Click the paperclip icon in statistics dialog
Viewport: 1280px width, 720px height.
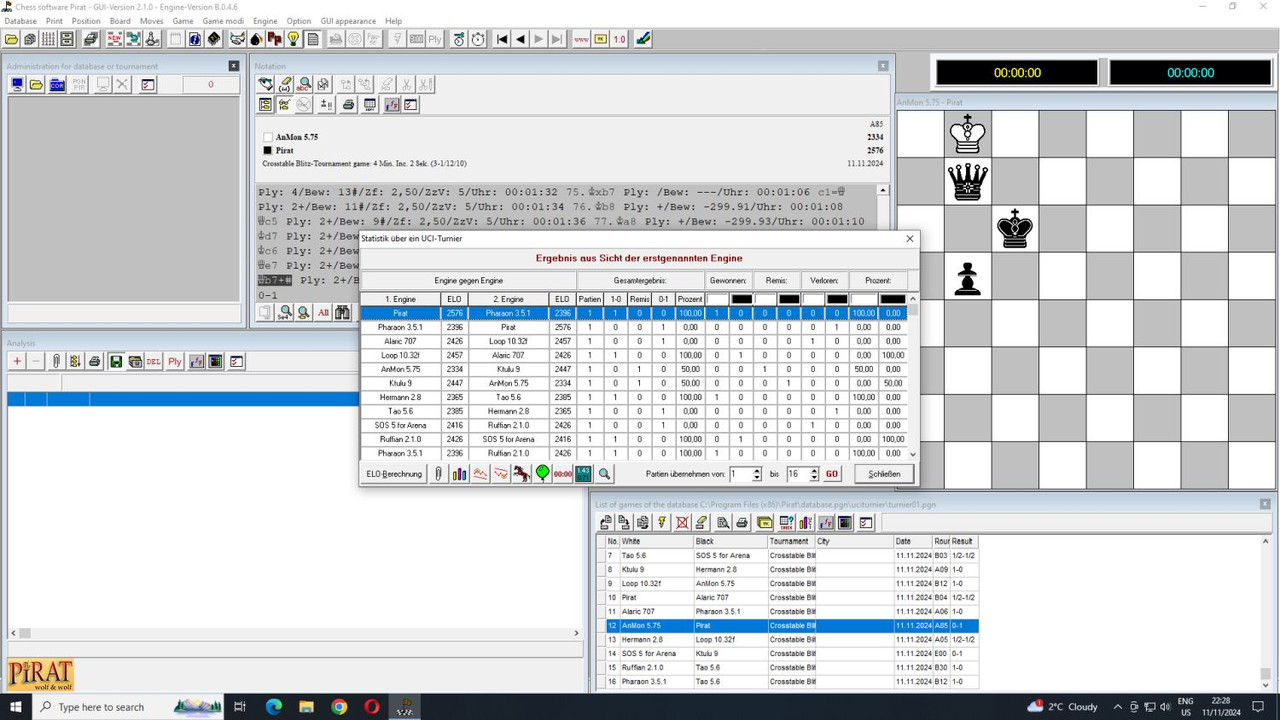438,474
